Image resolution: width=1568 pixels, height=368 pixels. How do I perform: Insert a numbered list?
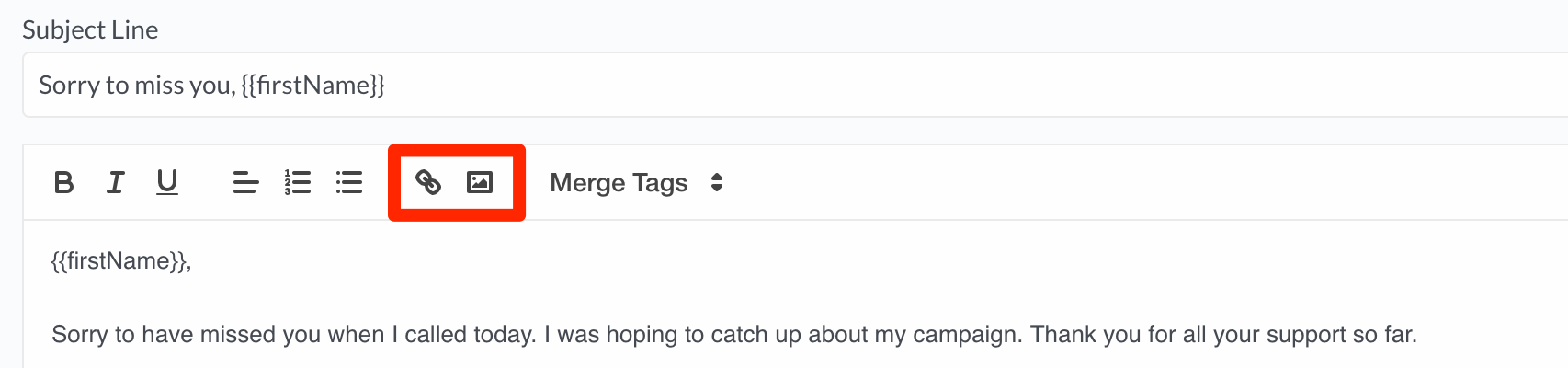(297, 182)
